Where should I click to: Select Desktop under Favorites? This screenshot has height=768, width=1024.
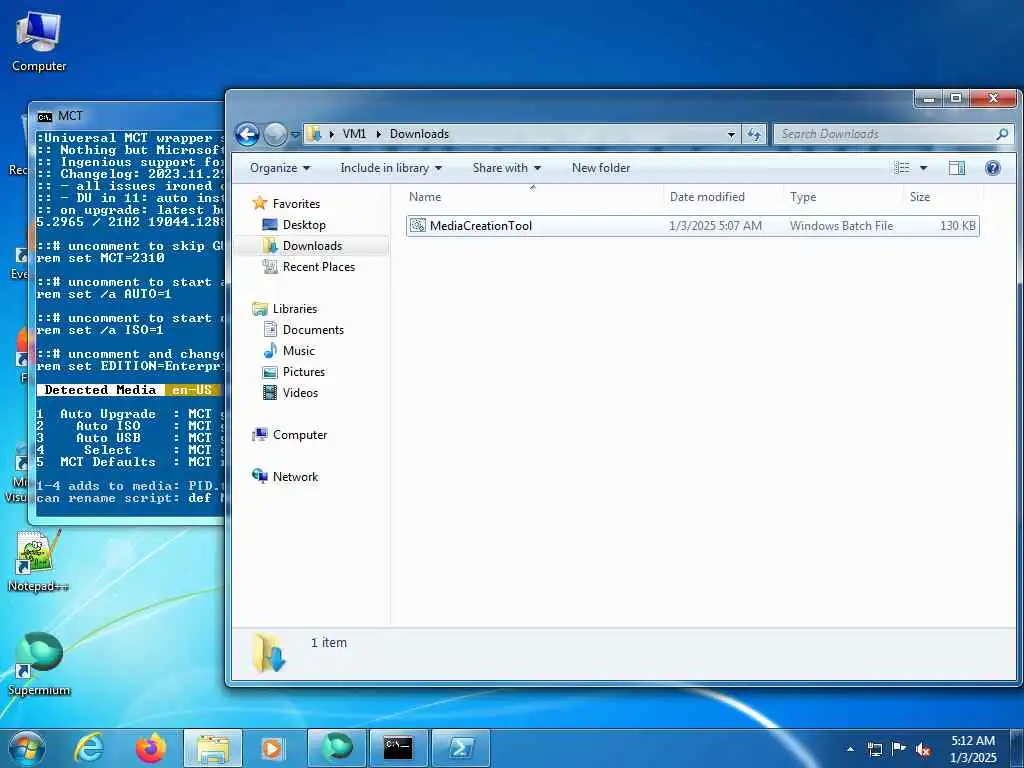click(304, 225)
